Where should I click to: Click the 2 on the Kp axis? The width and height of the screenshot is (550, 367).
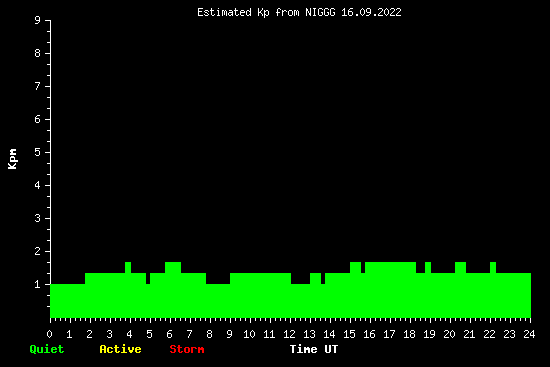38,251
